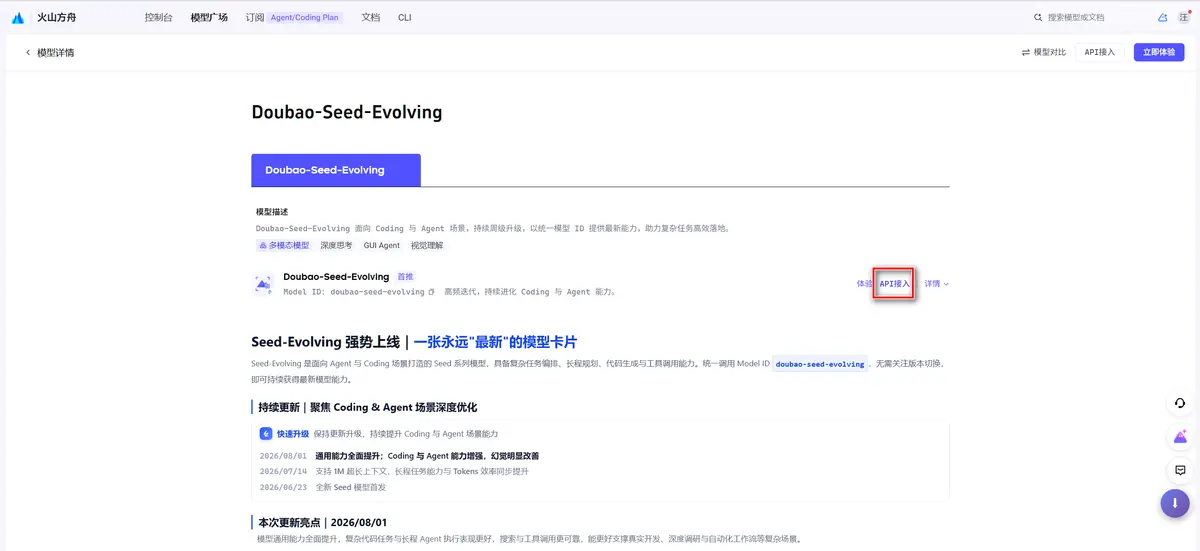Click the 快速升级 label
The width and height of the screenshot is (1200, 551).
(x=292, y=434)
